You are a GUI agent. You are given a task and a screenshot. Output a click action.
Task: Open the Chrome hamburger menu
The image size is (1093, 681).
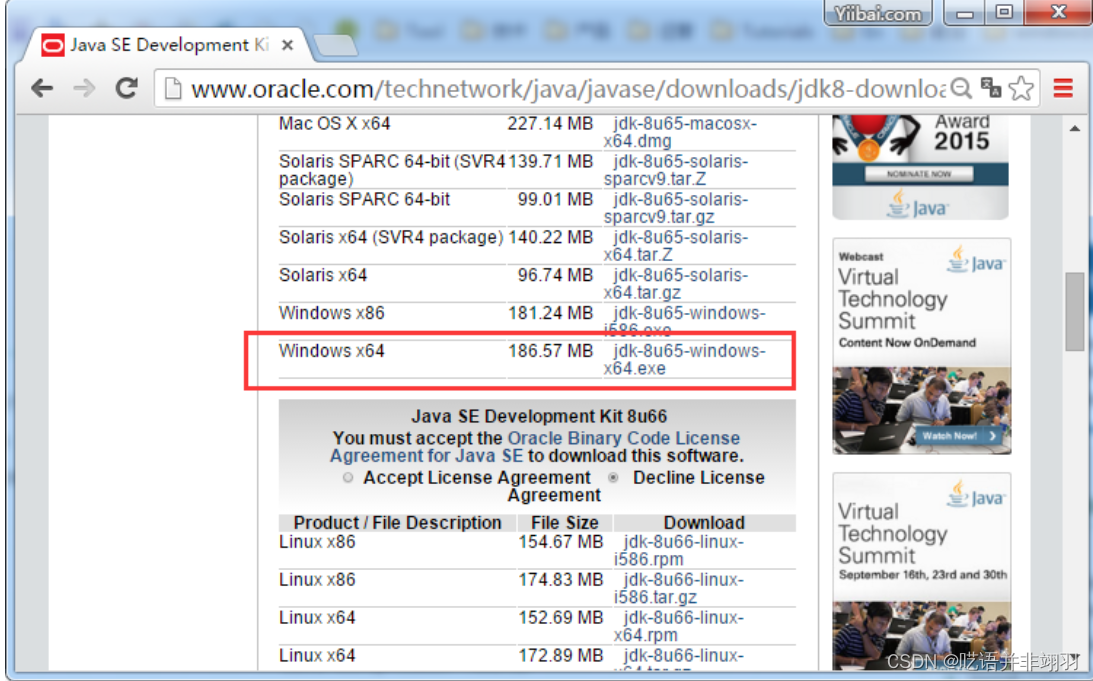coord(1063,89)
